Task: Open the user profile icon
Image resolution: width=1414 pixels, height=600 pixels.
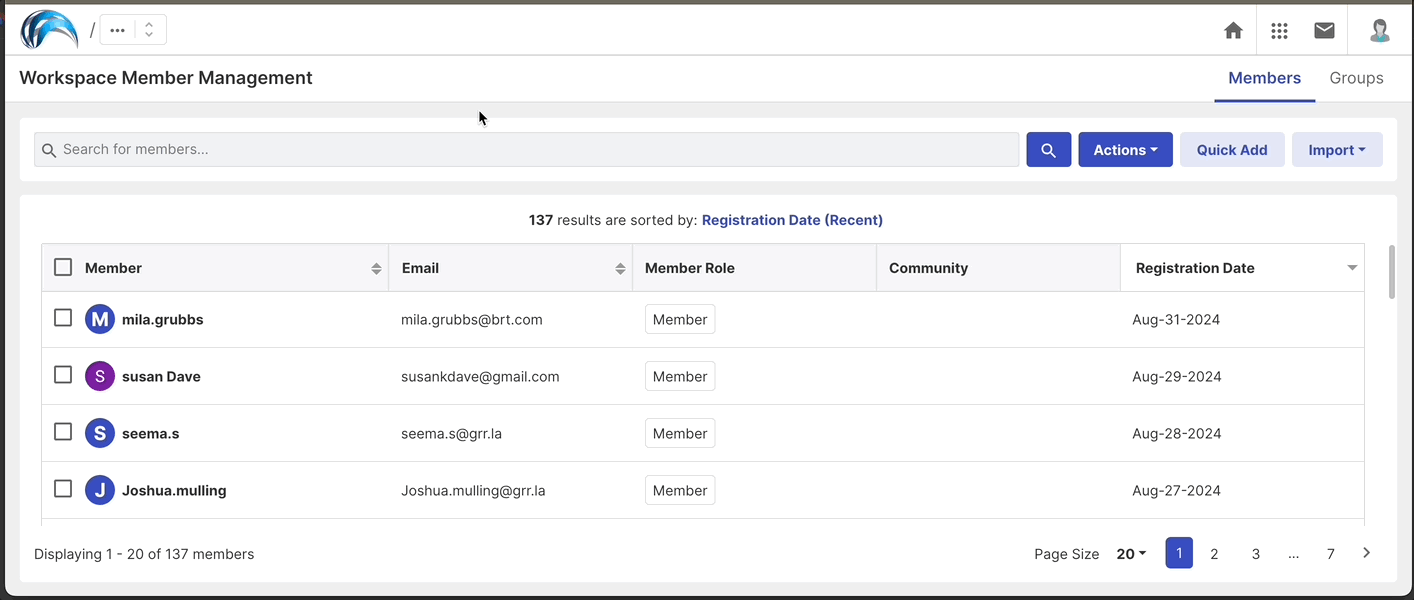Action: (x=1379, y=30)
